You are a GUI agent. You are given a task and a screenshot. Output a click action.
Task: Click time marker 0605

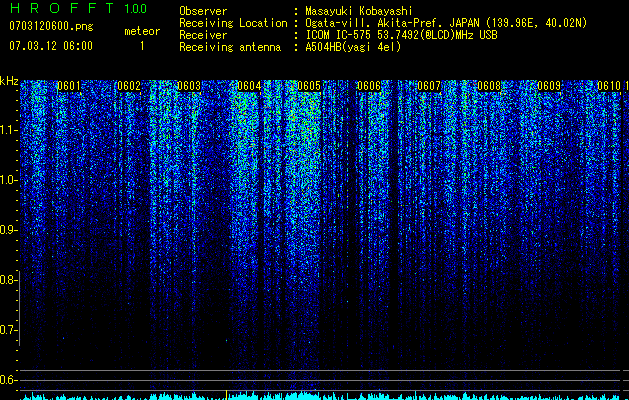[309, 86]
